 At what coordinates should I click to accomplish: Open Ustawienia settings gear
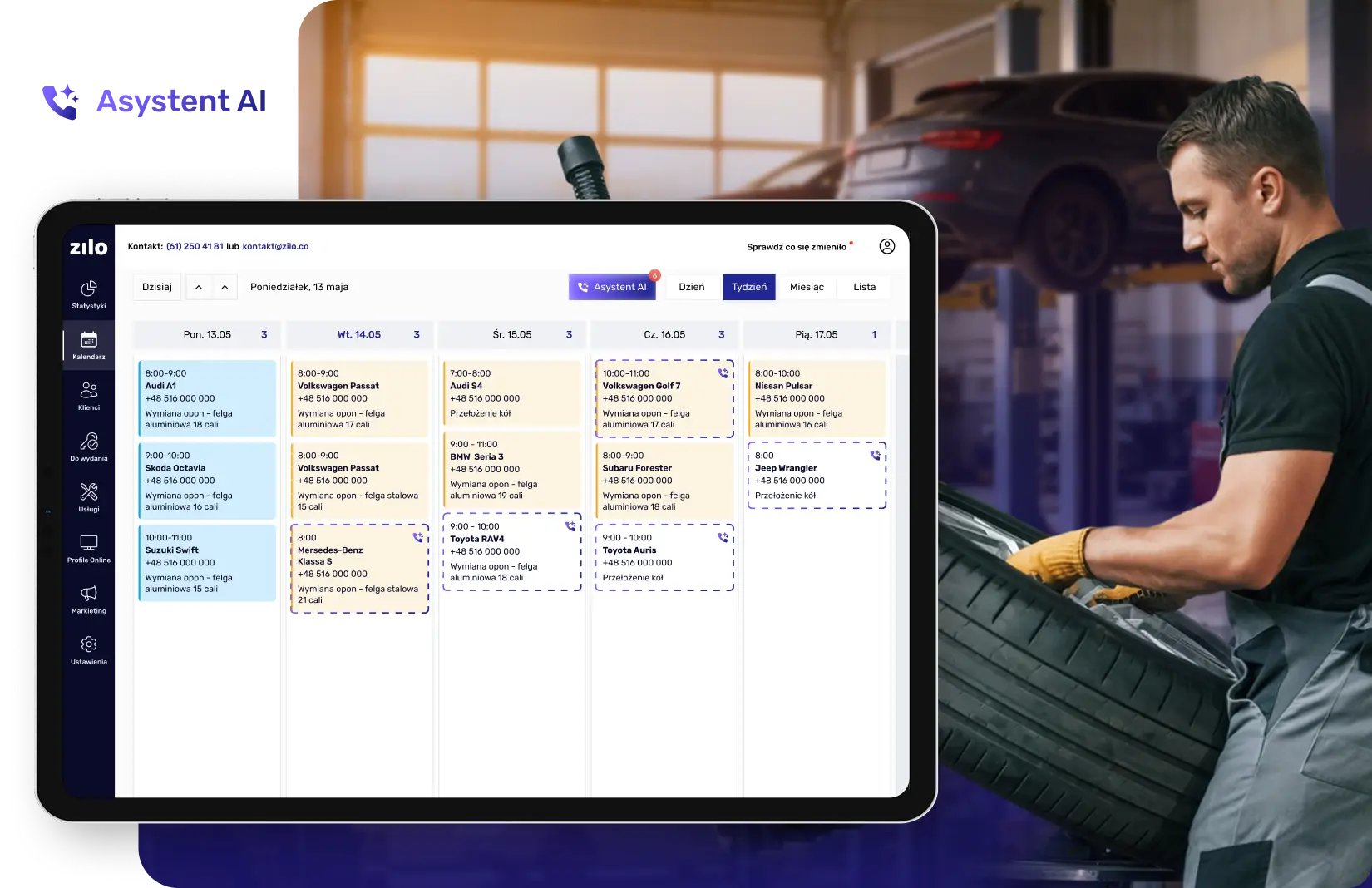click(x=89, y=649)
